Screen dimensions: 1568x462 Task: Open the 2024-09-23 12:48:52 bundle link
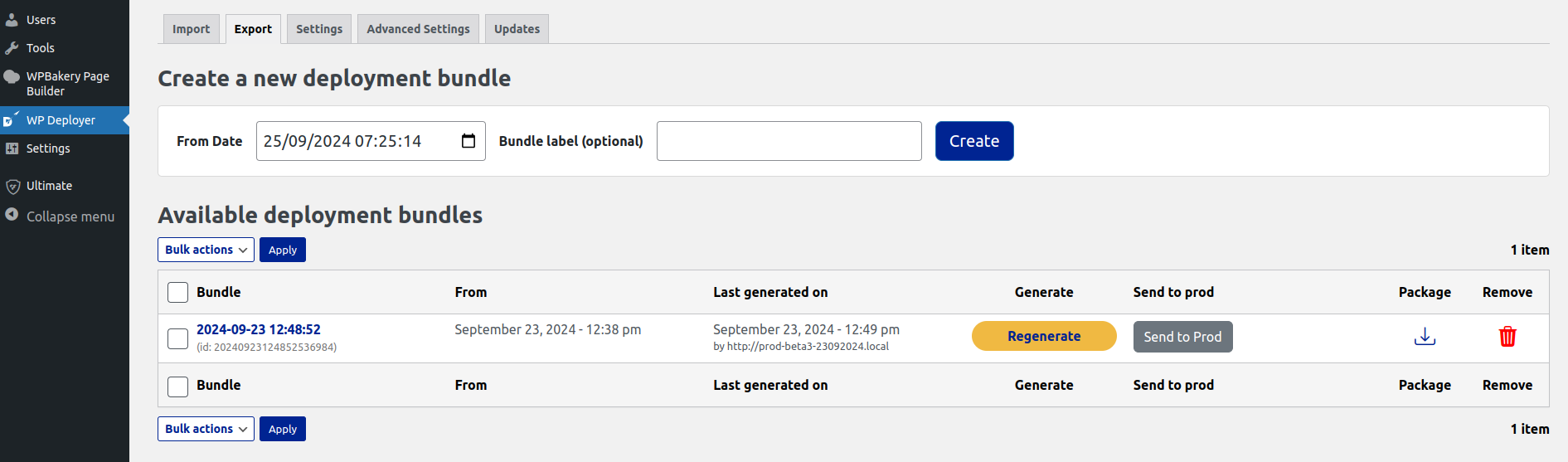[x=258, y=329]
